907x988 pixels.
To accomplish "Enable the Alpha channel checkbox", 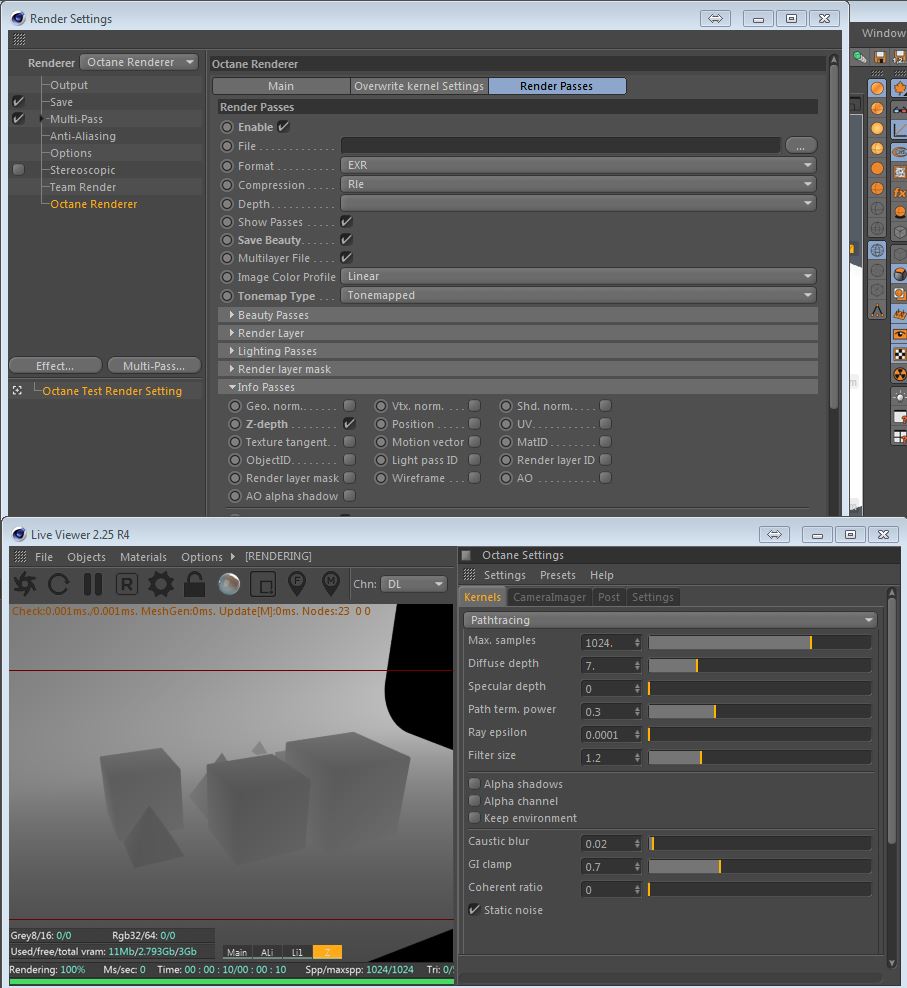I will click(x=475, y=801).
